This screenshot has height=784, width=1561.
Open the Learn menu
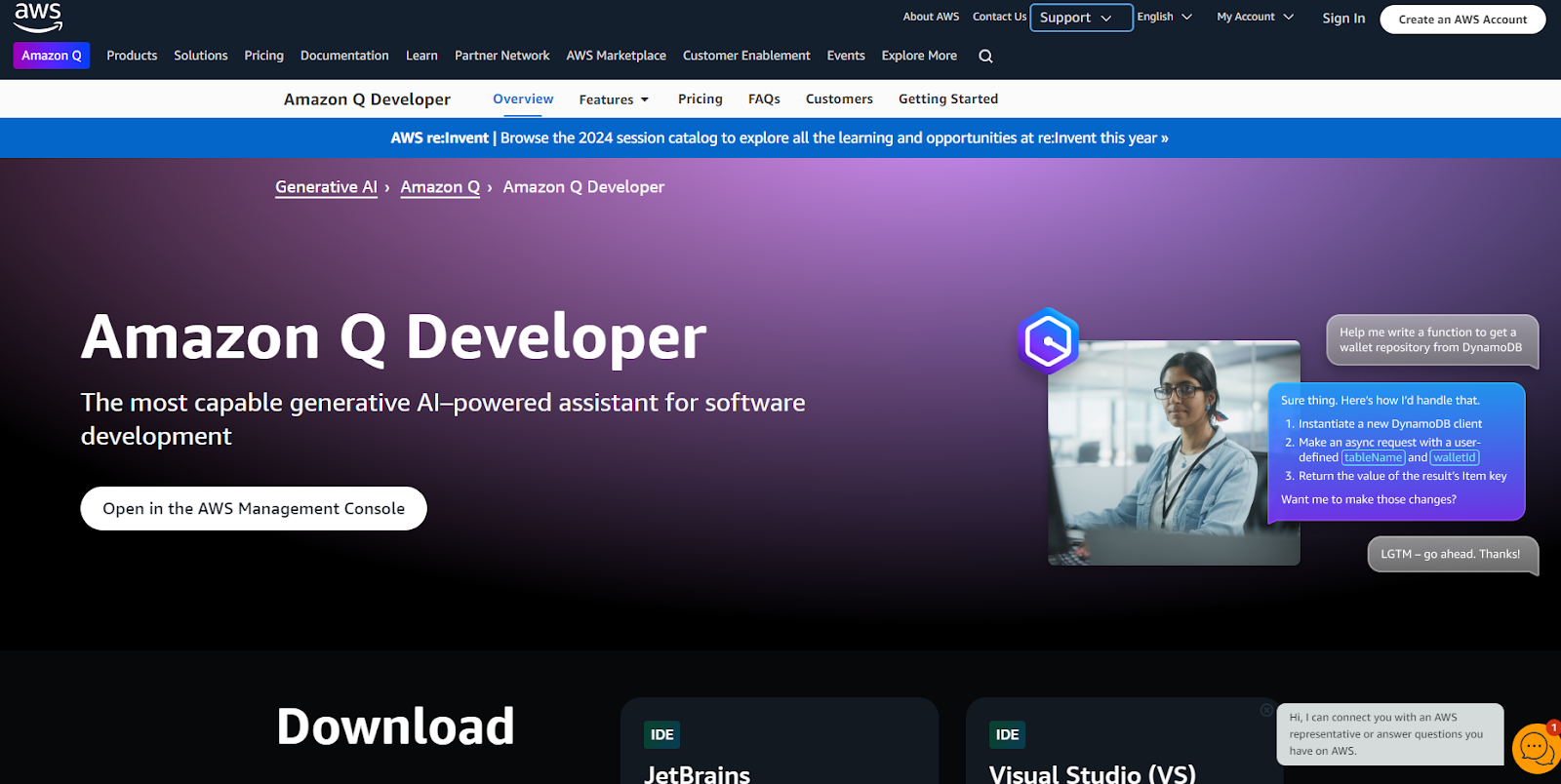[421, 56]
